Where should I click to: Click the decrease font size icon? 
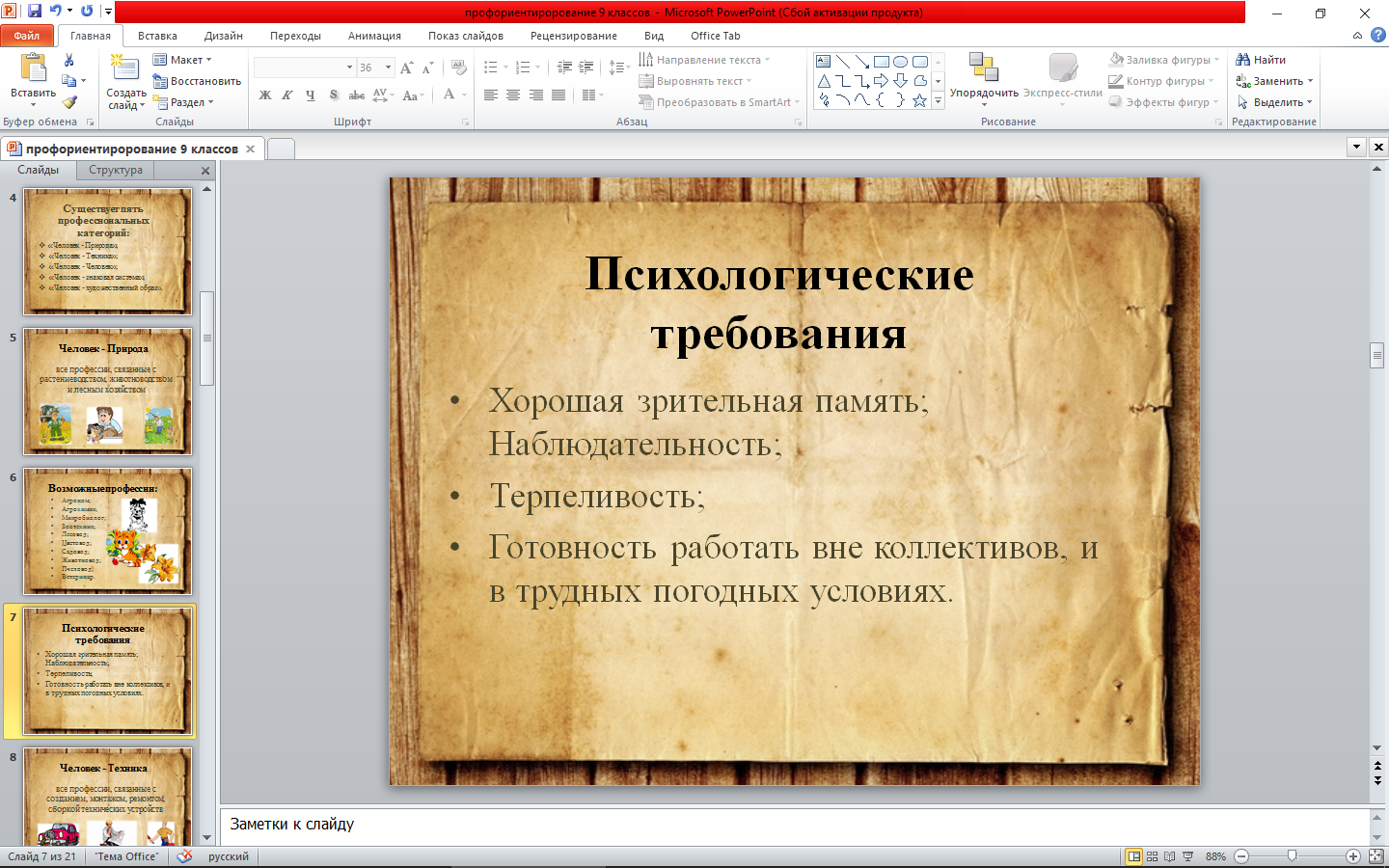(x=428, y=68)
